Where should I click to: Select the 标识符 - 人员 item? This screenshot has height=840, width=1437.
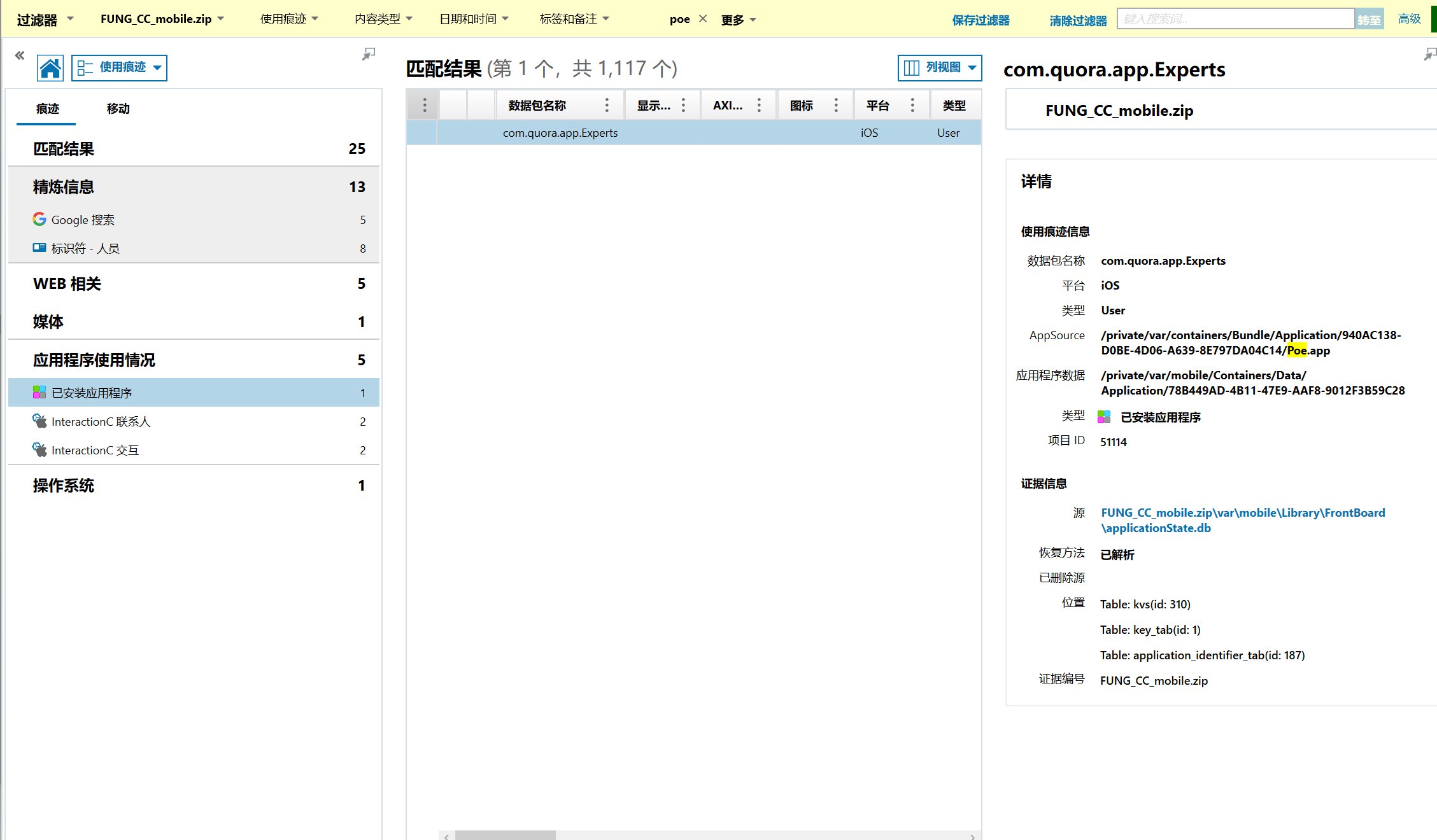[x=85, y=248]
